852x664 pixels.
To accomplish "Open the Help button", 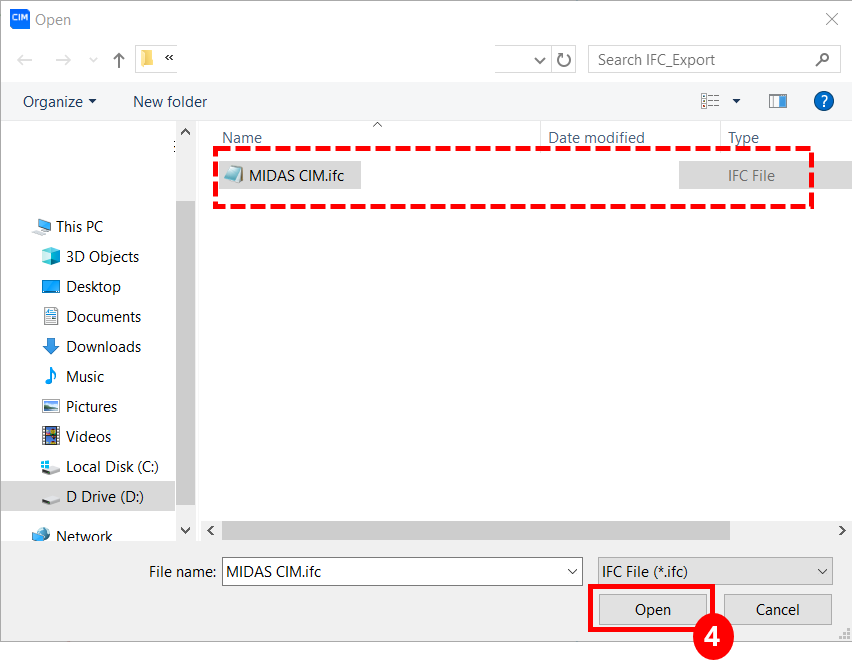I will 824,101.
